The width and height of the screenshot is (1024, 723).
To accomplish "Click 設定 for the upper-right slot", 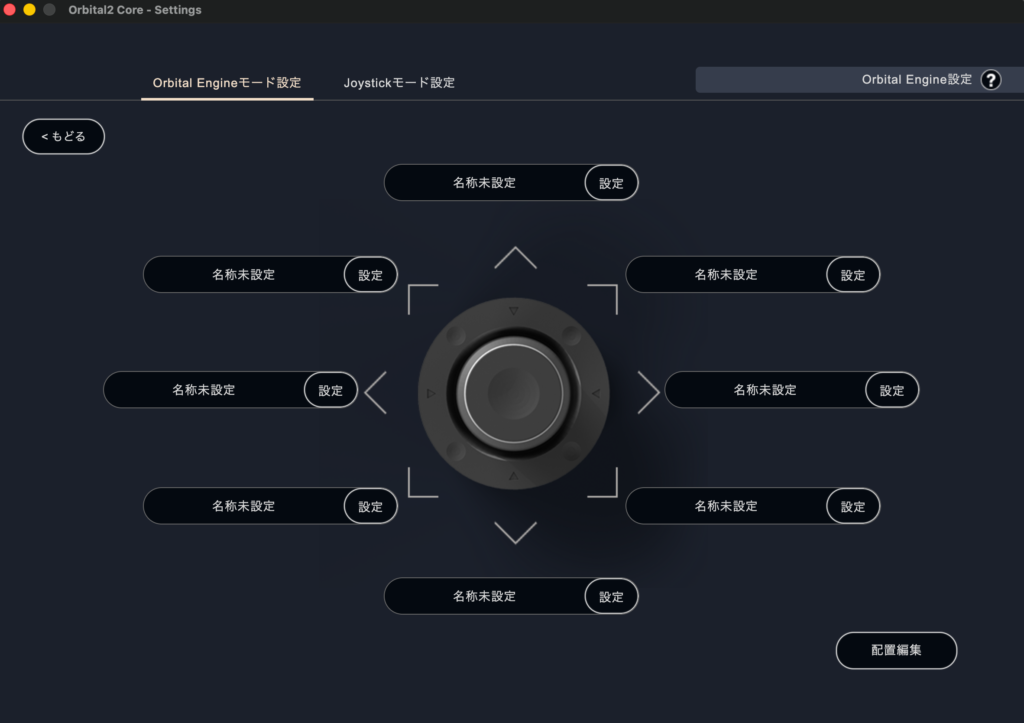I will [x=853, y=275].
